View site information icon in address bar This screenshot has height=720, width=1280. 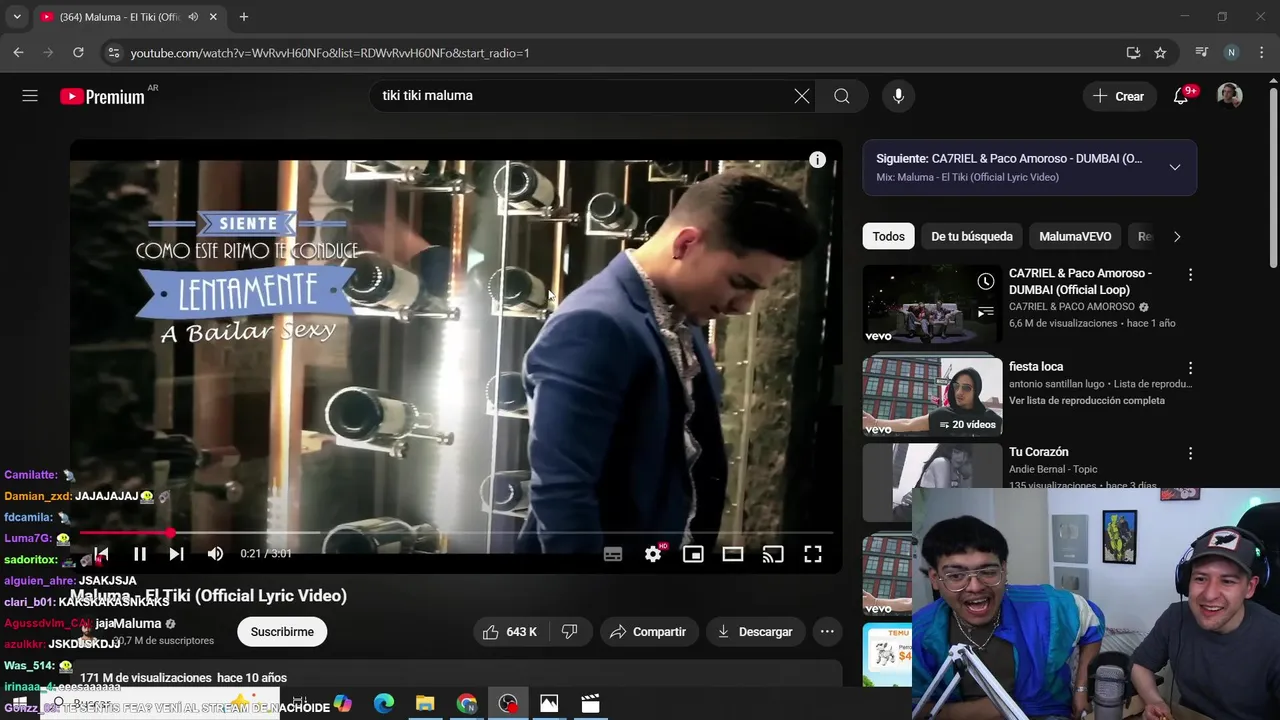[x=114, y=53]
